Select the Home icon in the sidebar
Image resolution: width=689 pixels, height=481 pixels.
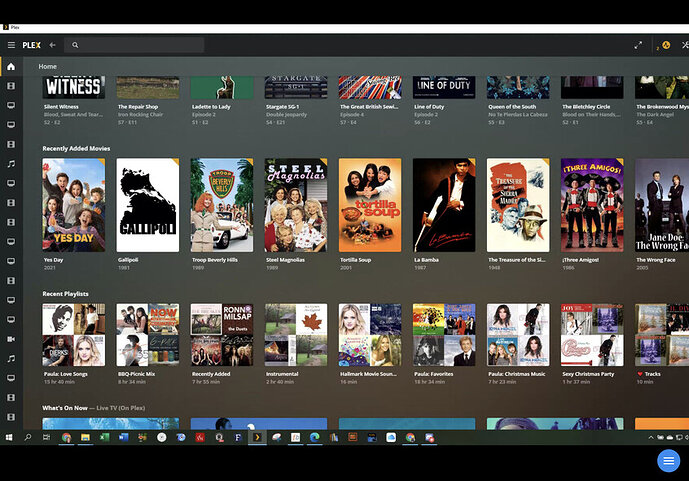[11, 66]
